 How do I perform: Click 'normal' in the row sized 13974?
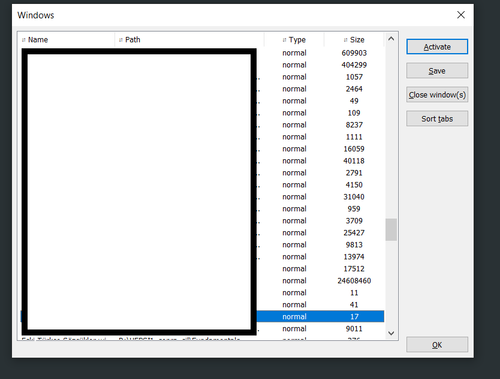[294, 257]
